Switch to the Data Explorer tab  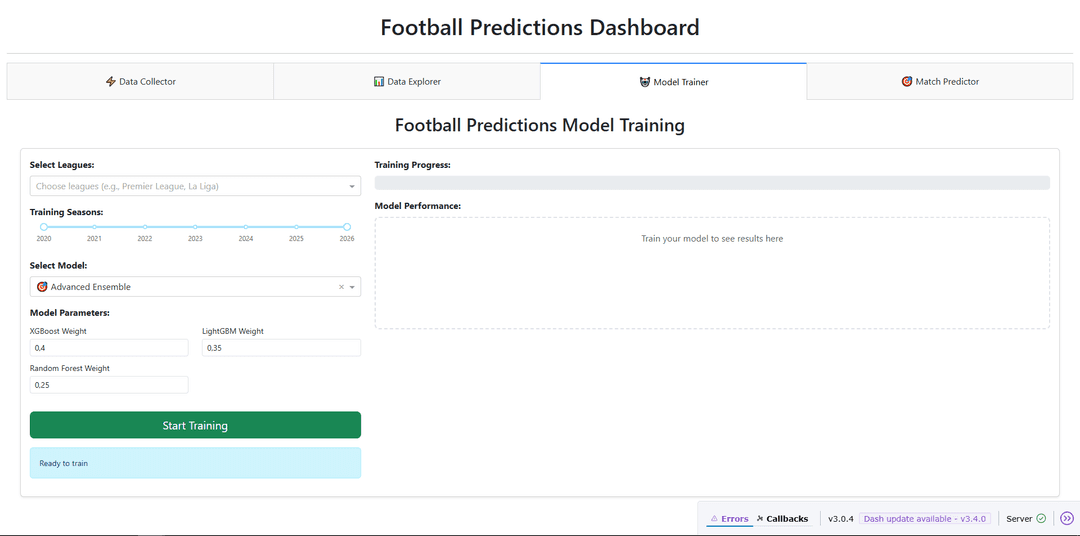tap(407, 82)
